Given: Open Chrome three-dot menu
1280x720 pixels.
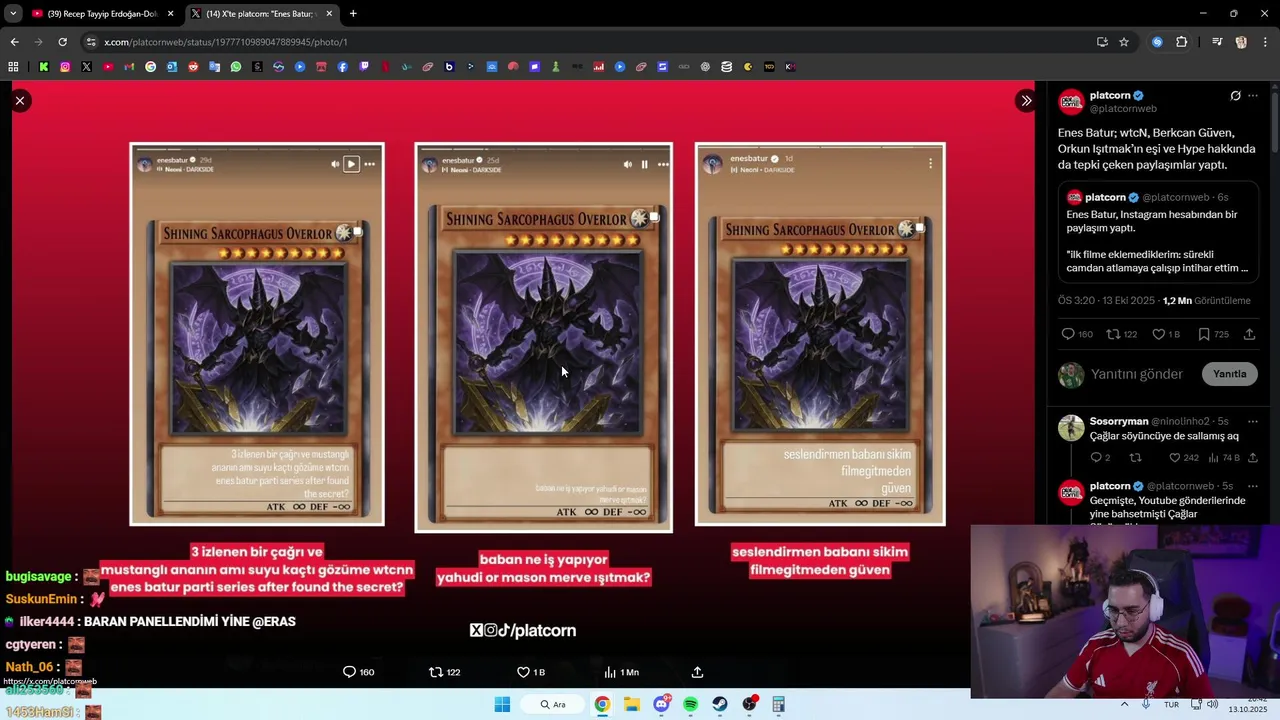Looking at the screenshot, I should 1265,42.
